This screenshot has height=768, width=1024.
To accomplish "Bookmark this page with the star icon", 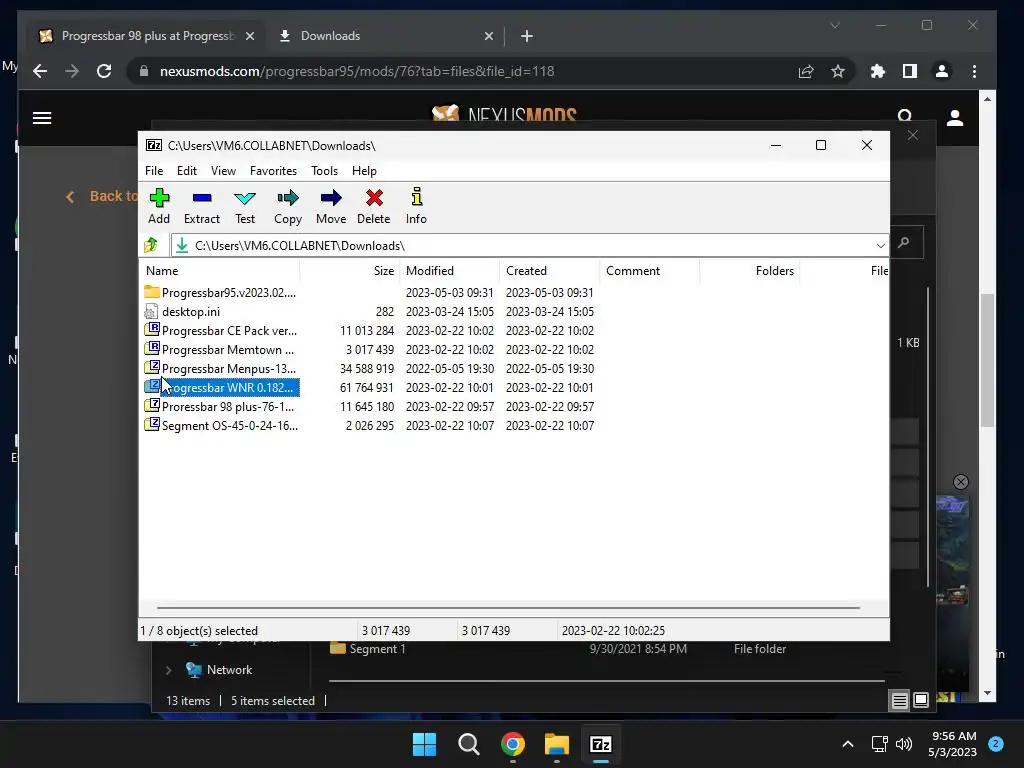I will [x=838, y=71].
